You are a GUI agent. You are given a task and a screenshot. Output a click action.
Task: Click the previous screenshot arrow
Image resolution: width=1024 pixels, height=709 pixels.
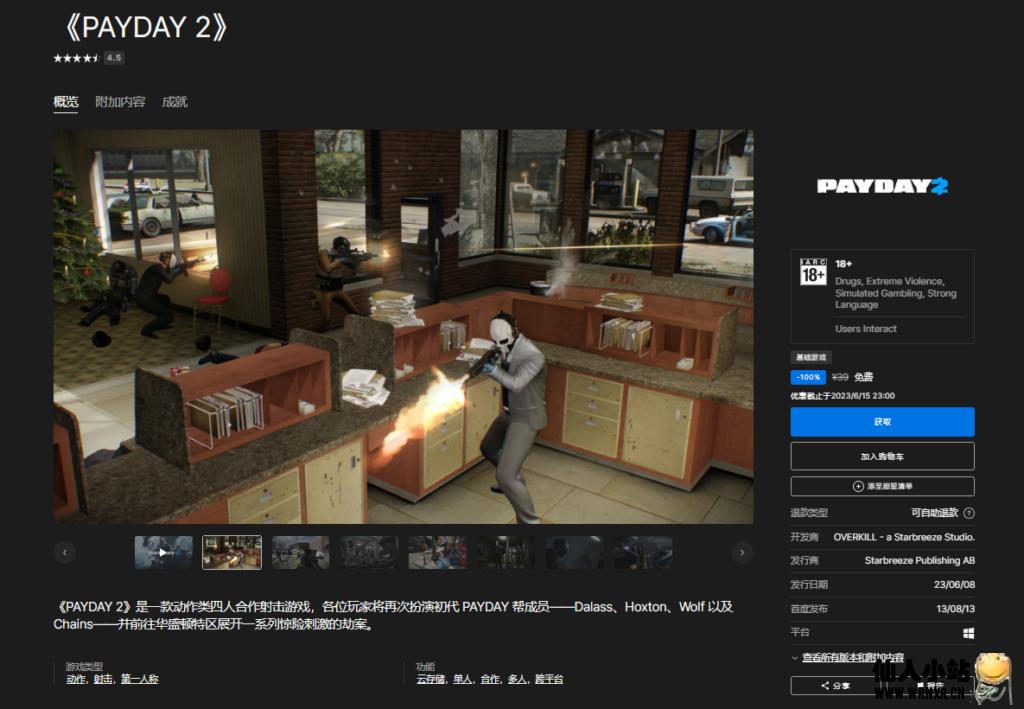[x=65, y=552]
